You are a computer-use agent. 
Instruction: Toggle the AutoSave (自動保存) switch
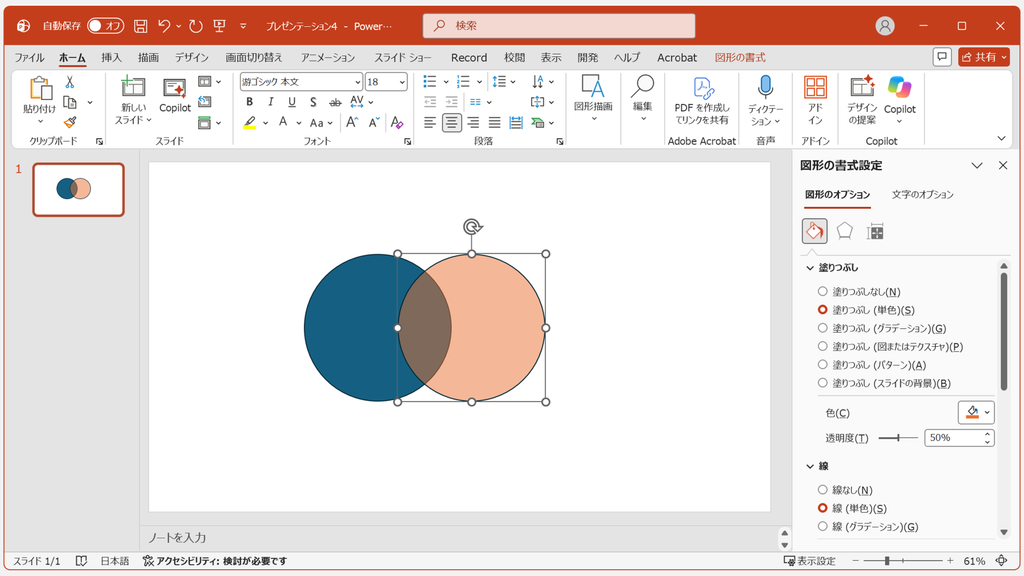coord(105,26)
